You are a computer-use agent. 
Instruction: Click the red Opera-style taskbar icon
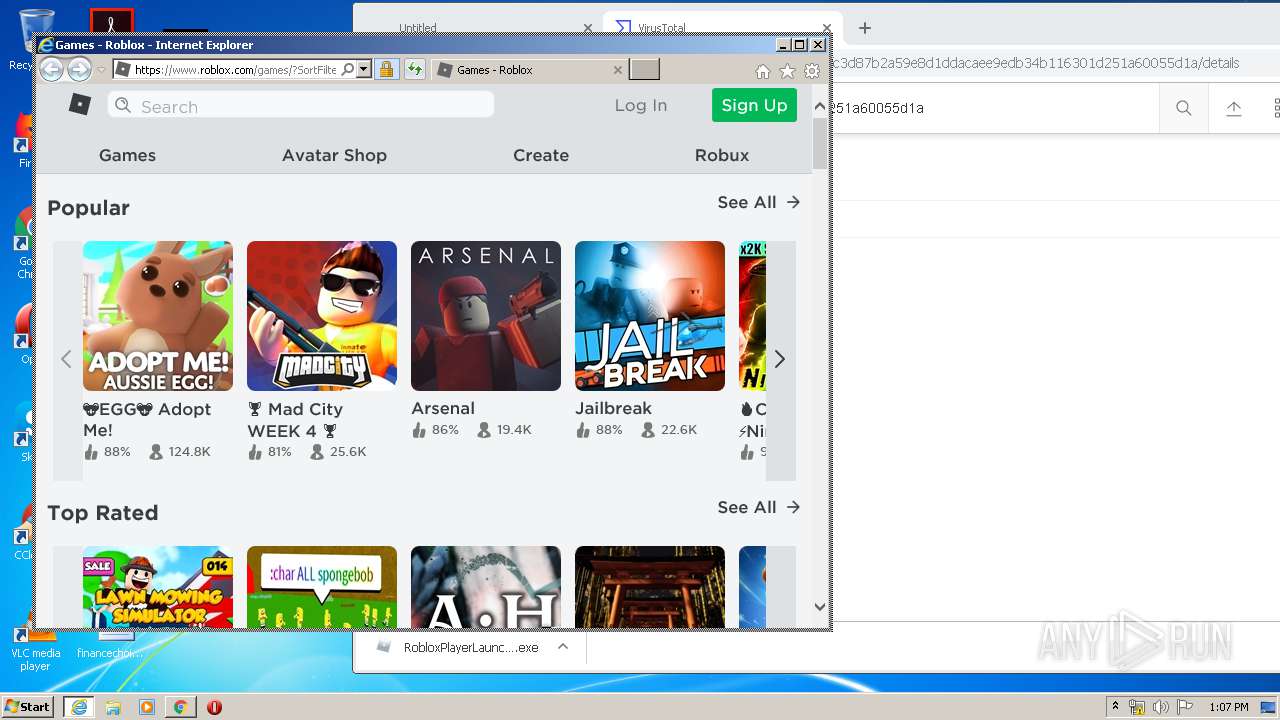coord(214,707)
